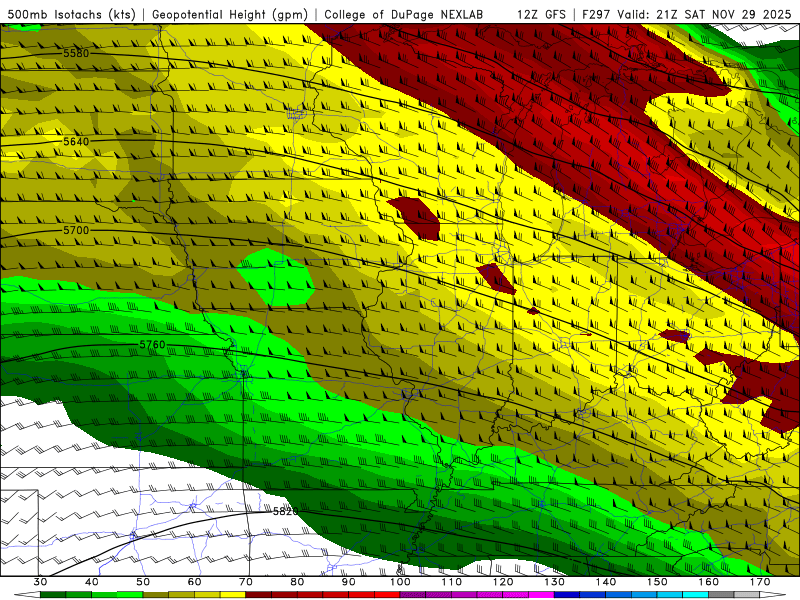800x600 pixels.
Task: Click the '12Z GFS' model run label
Action: click(x=541, y=14)
